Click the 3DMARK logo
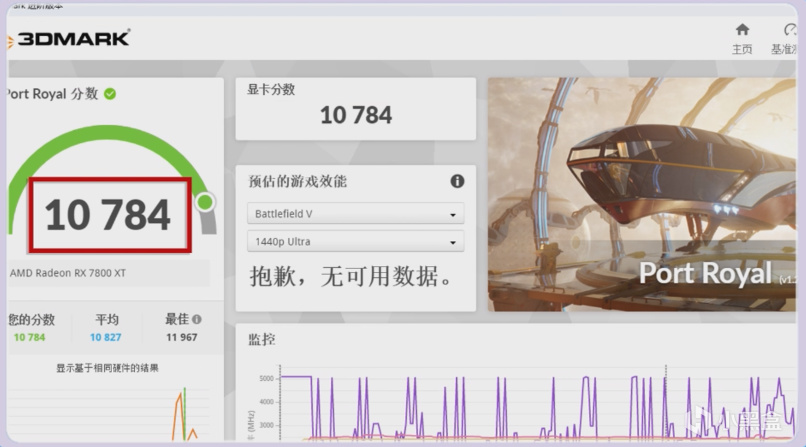Viewport: 806px width, 447px height. (x=69, y=39)
